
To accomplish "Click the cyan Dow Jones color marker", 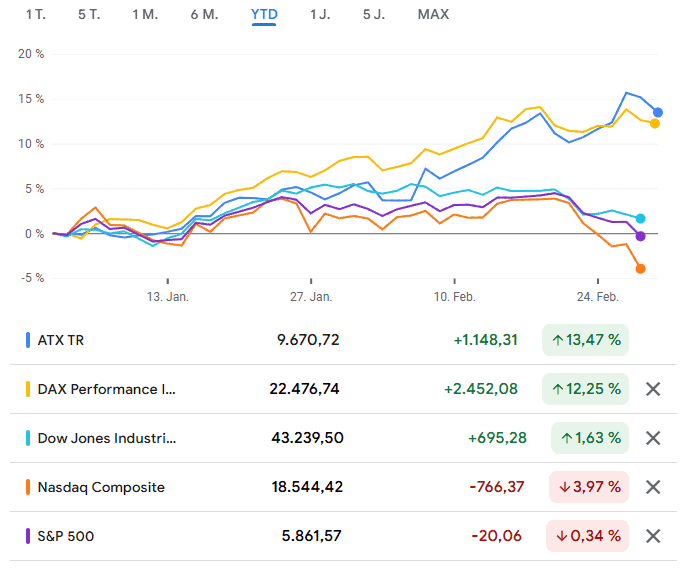I will tap(28, 438).
